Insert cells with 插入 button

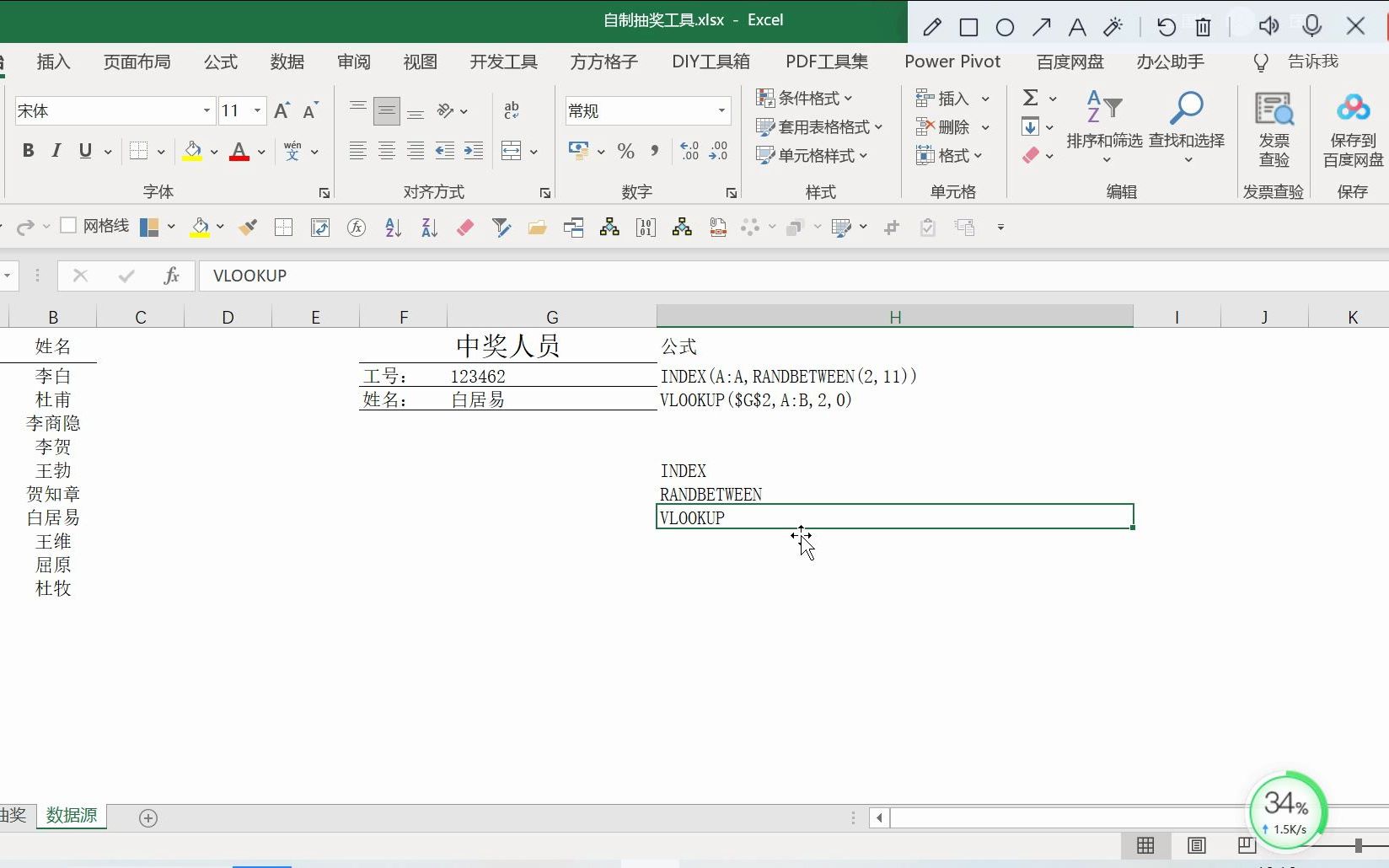tap(942, 99)
